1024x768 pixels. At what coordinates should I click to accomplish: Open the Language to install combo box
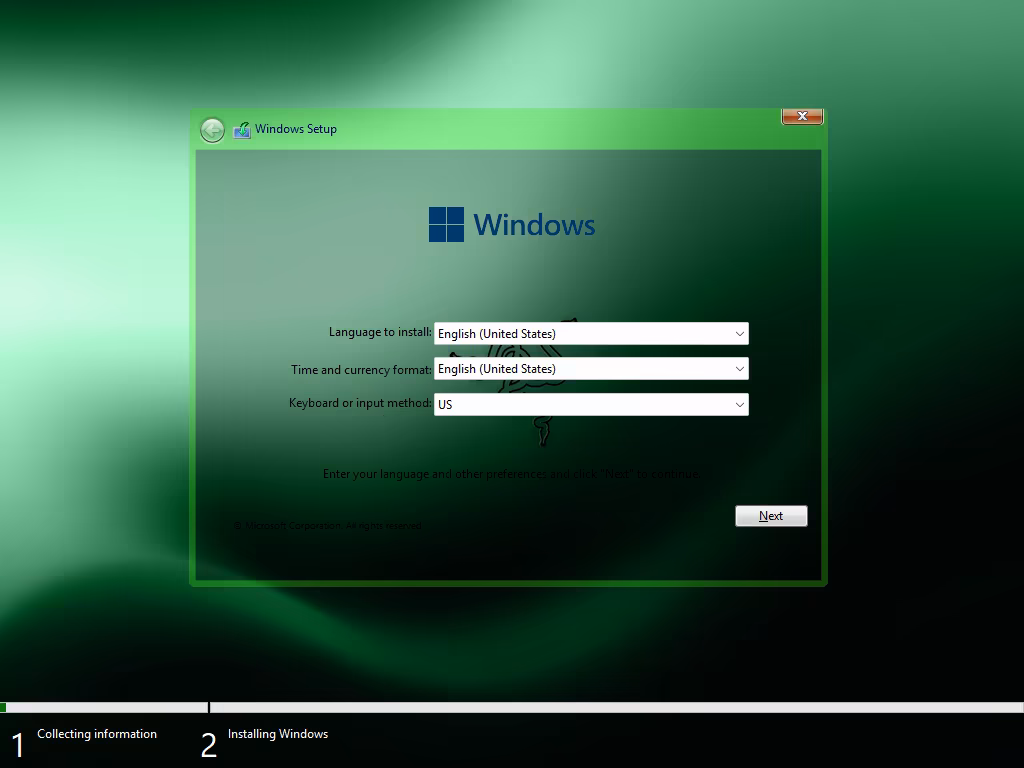point(590,334)
